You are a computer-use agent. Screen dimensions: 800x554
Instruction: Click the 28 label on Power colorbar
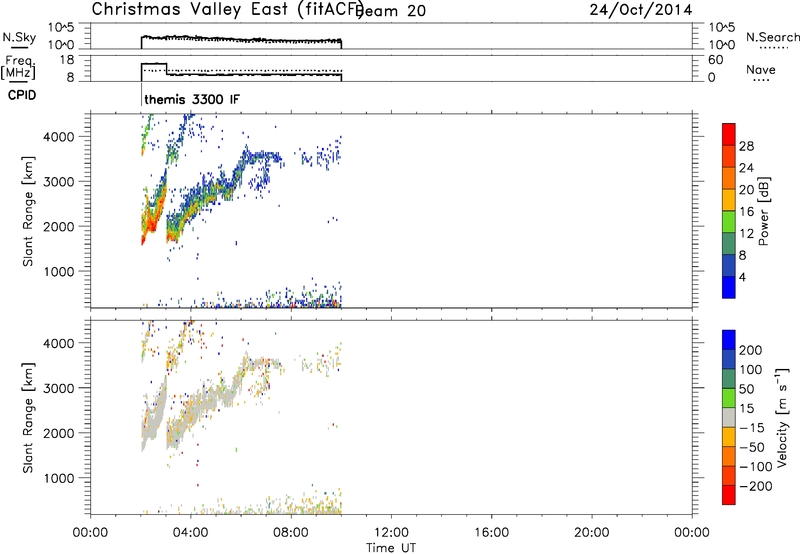click(x=746, y=146)
